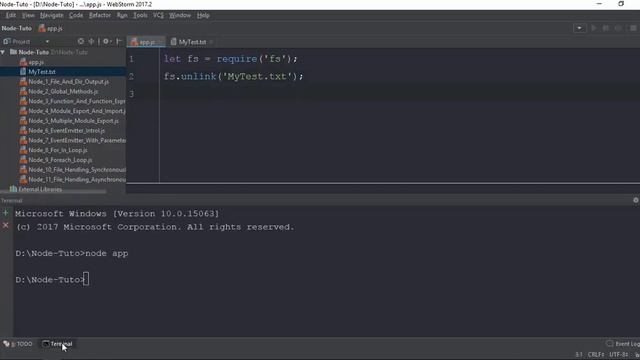Click the MyTest.txt file icon in tree
The height and width of the screenshot is (360, 640).
[23, 72]
